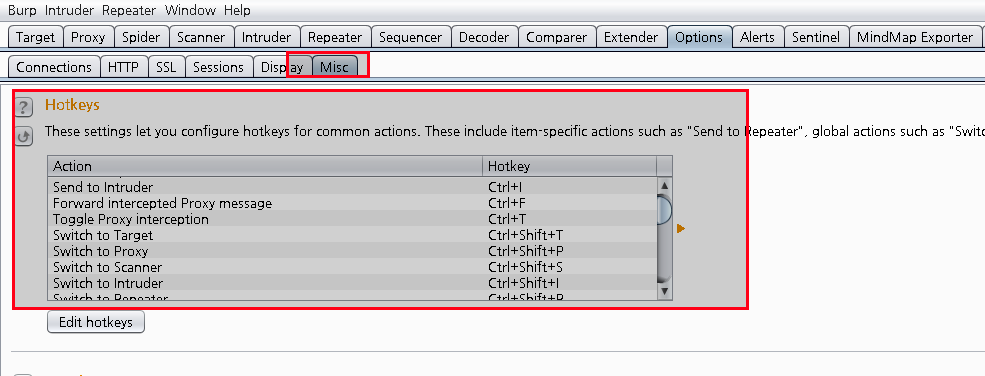The height and width of the screenshot is (376, 985).
Task: Select the Forward intercepted Proxy message row
Action: pyautogui.click(x=352, y=203)
